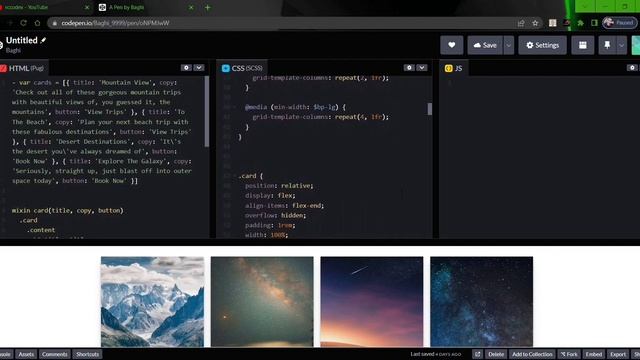
Task: Save the pen
Action: [485, 45]
